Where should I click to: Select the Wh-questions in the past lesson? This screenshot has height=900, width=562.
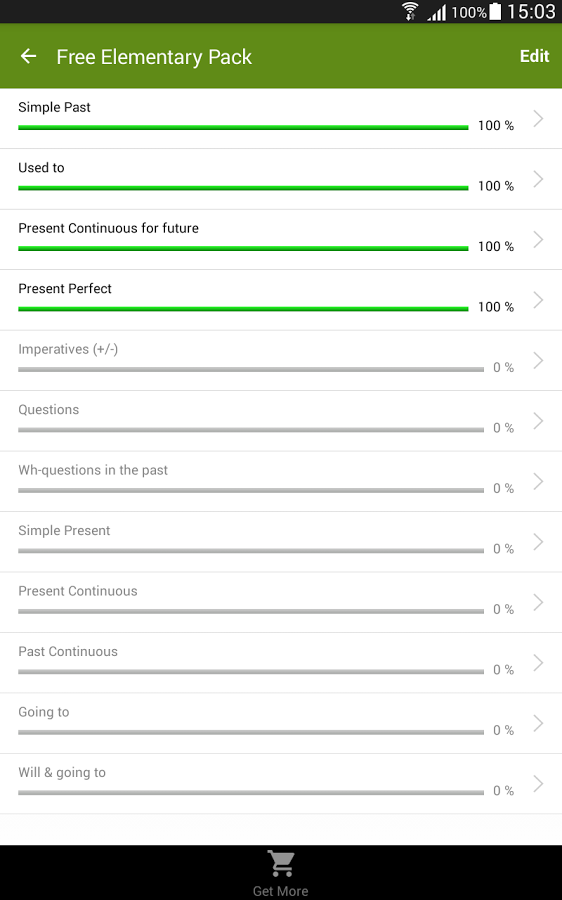click(281, 482)
